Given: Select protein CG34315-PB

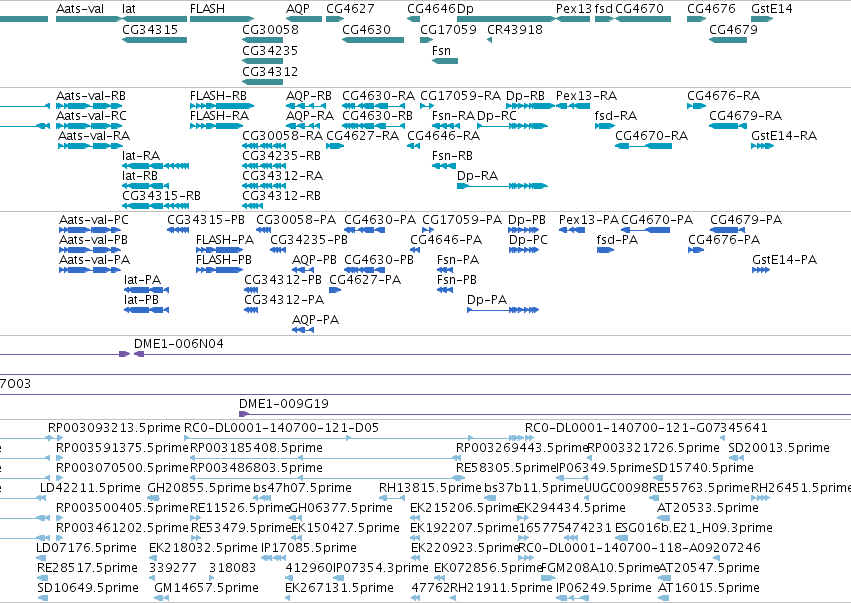Looking at the screenshot, I should pos(206,220).
